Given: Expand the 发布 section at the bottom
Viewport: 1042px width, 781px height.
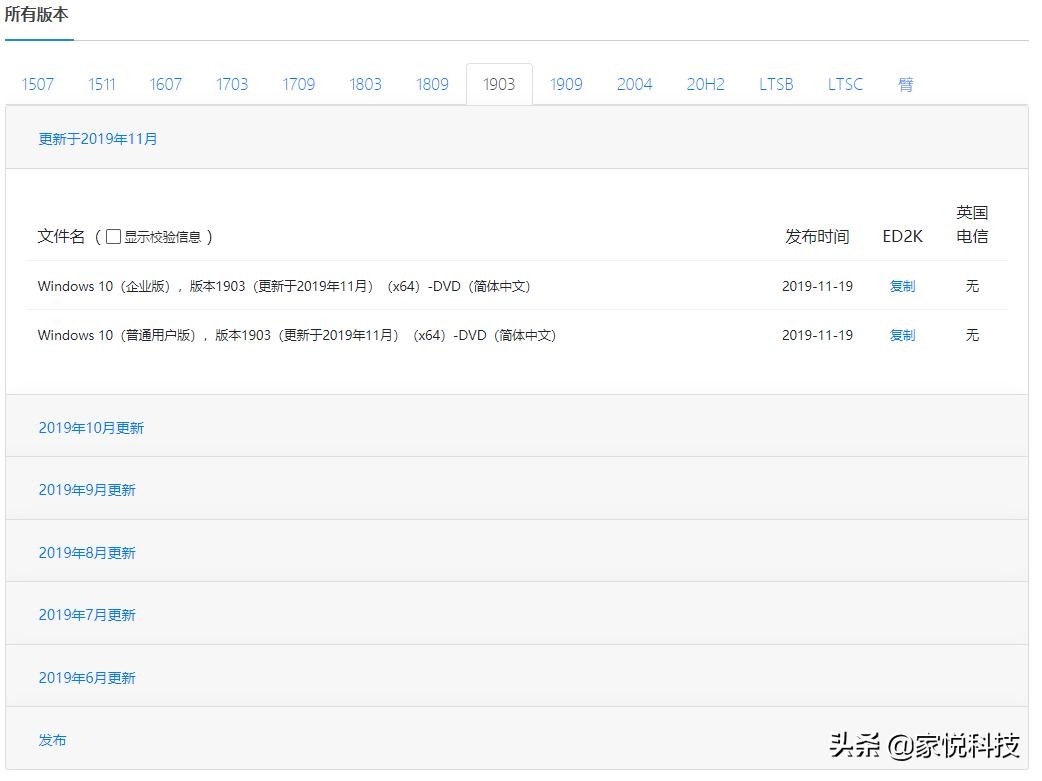Looking at the screenshot, I should coord(53,740).
